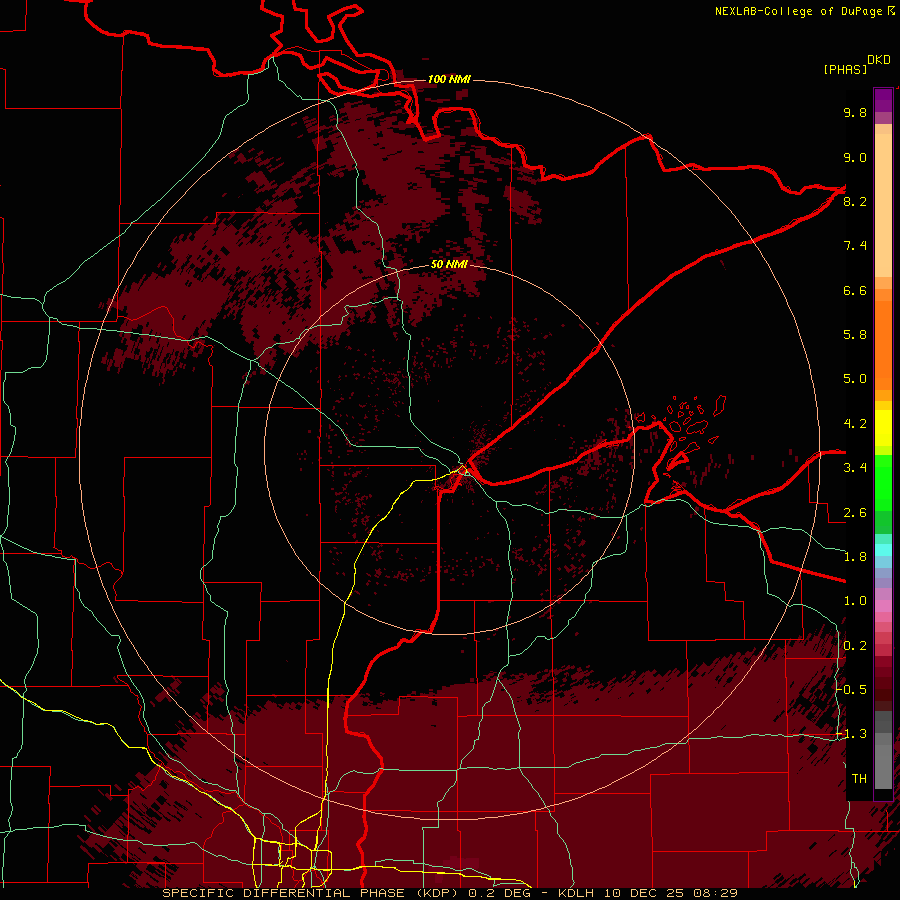Select the 6.6 legend value
Screen dimensions: 900x900
pyautogui.click(x=855, y=290)
